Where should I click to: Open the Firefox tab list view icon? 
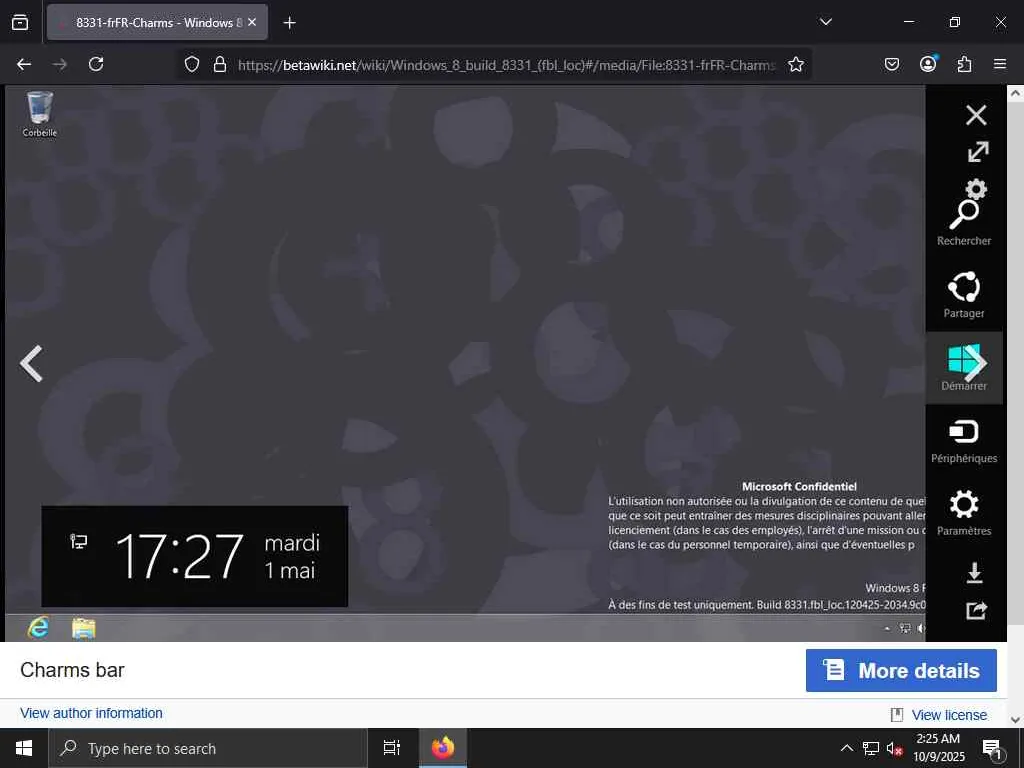tap(20, 23)
